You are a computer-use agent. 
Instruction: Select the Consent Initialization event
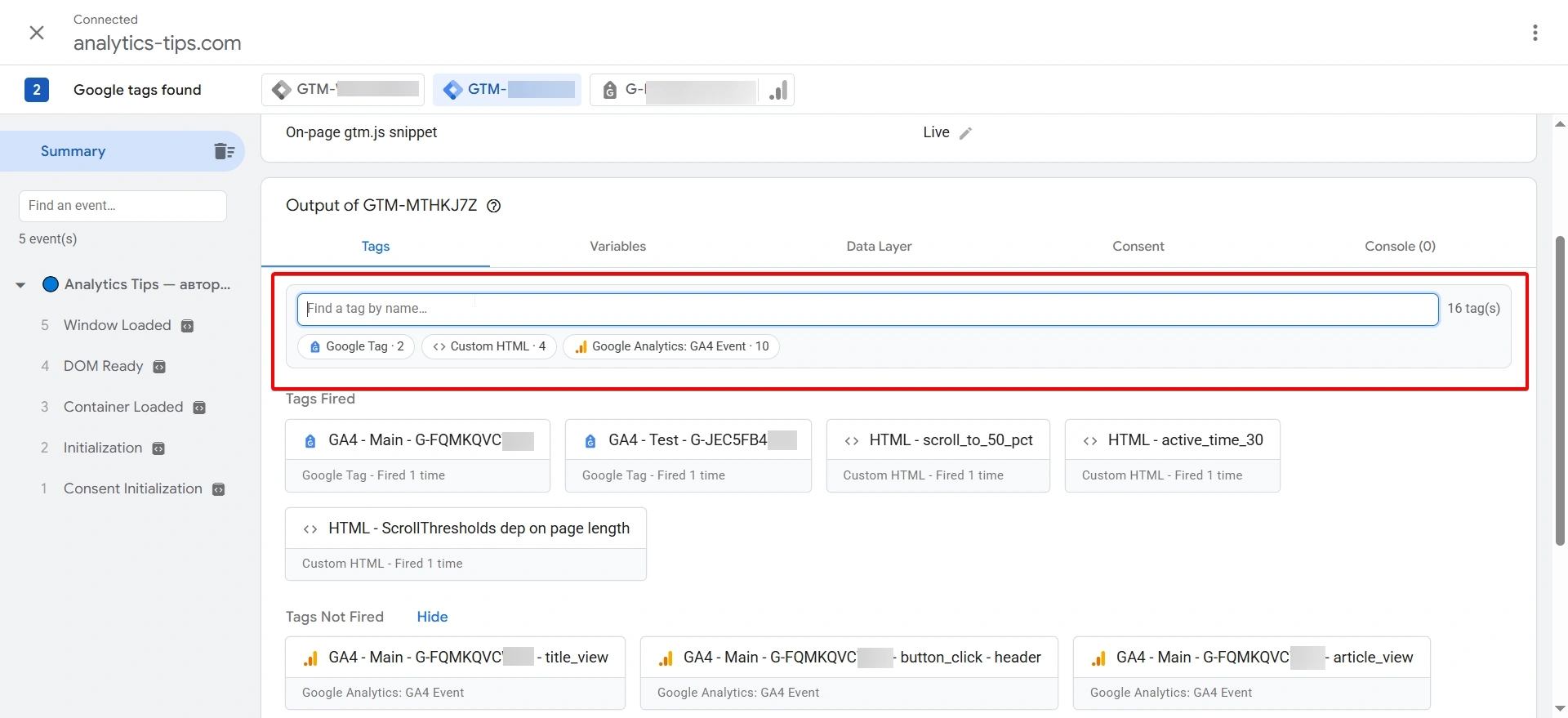pos(133,488)
